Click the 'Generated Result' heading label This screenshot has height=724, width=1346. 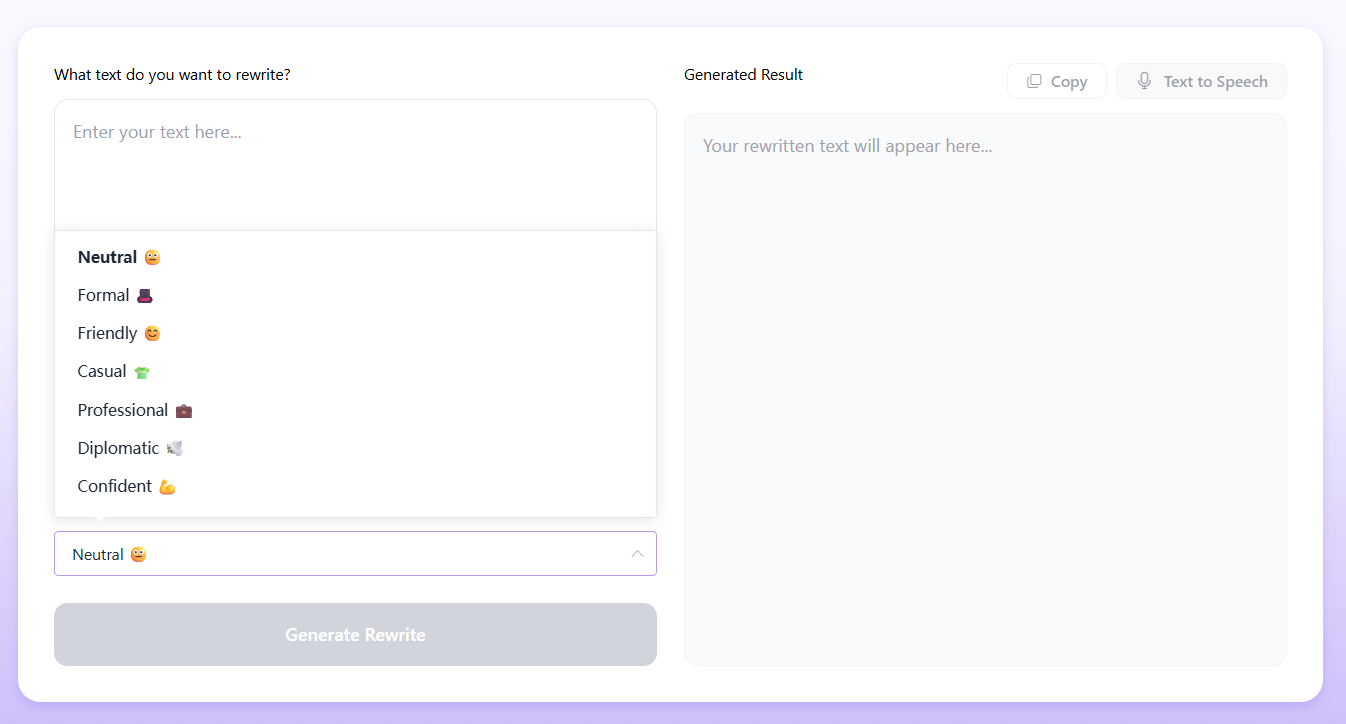(x=743, y=75)
